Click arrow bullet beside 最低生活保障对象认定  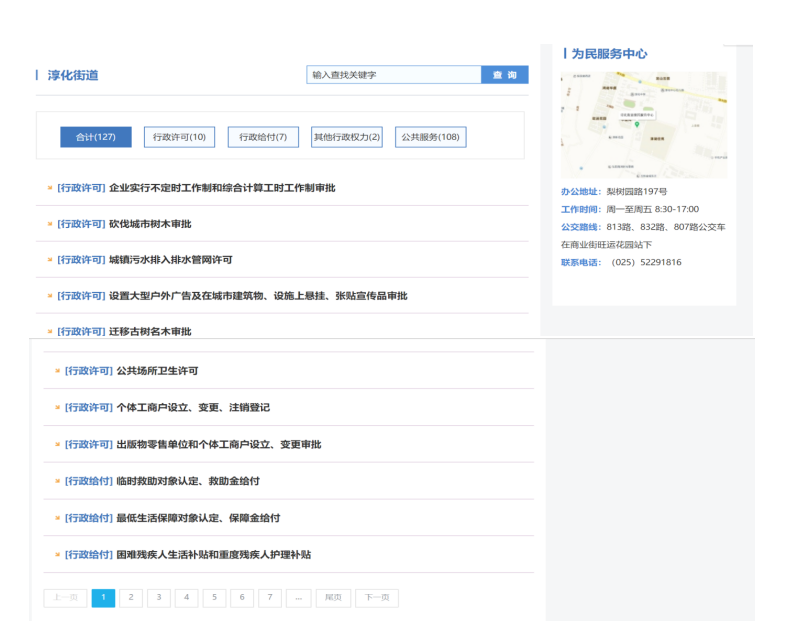pos(58,518)
